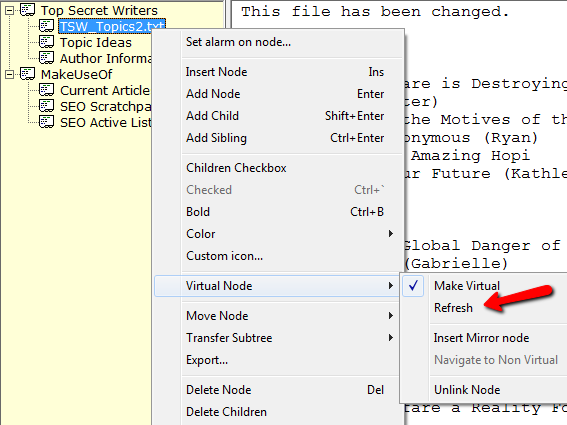
Task: Collapse the Top Secret Writers tree branch
Action: click(9, 10)
